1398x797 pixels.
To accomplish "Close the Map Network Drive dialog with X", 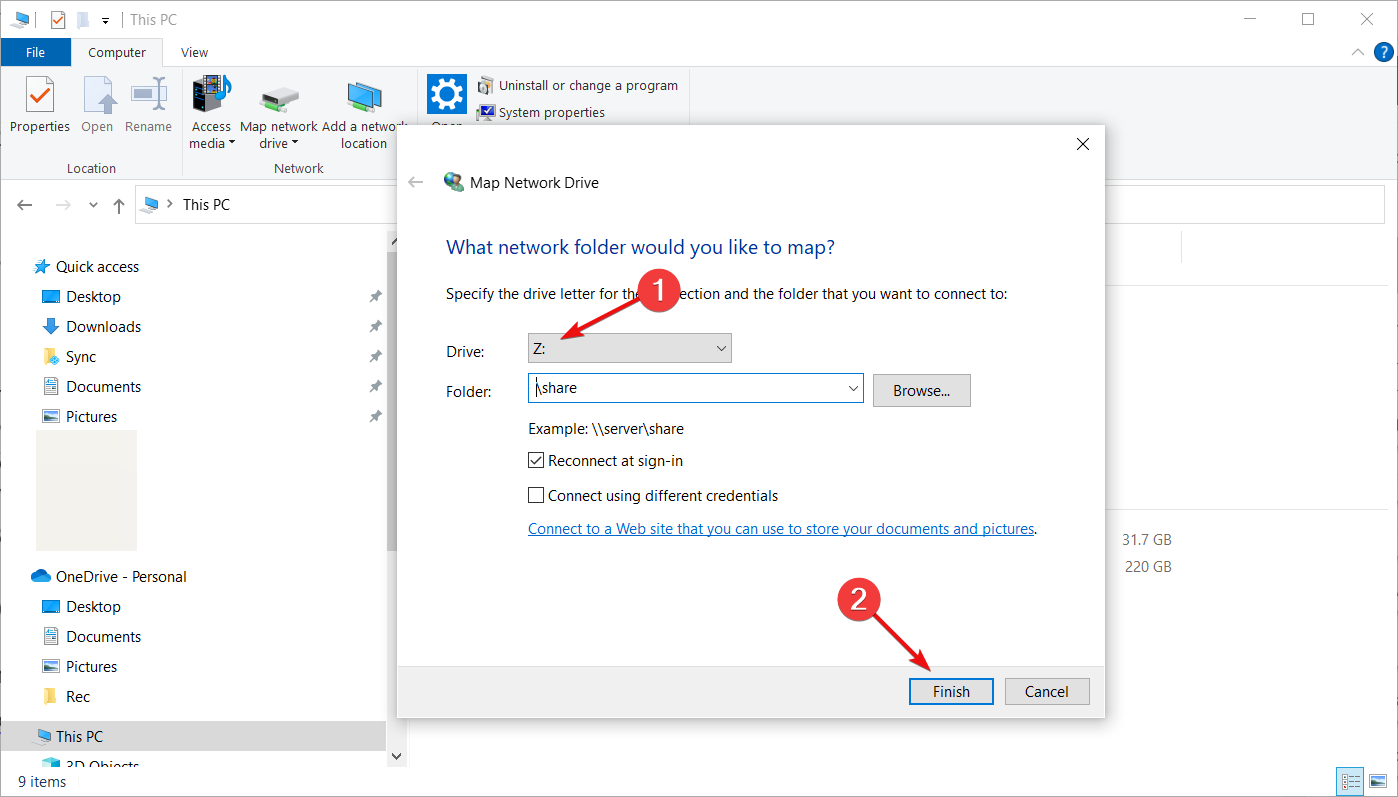I will 1082,144.
